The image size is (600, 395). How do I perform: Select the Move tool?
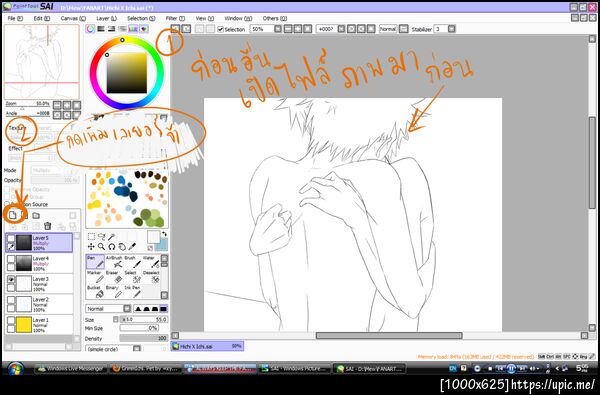91,246
